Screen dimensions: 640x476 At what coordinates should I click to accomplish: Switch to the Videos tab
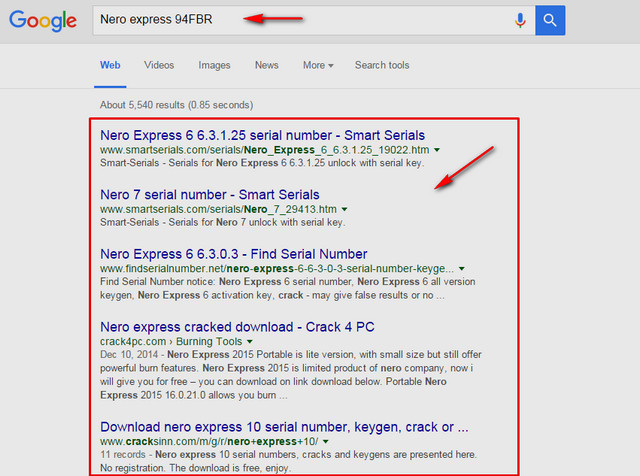click(159, 65)
